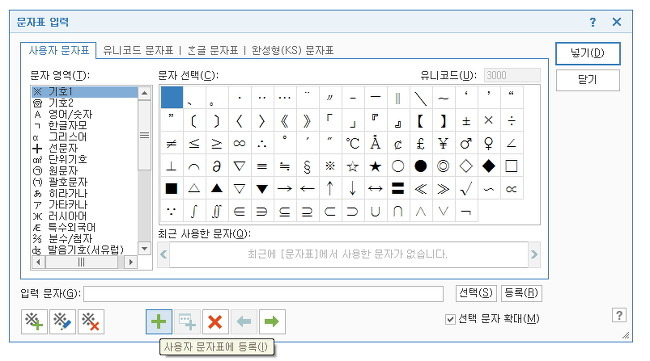This screenshot has width=650, height=361.
Task: Select the integral ∫ symbol
Action: click(x=194, y=211)
